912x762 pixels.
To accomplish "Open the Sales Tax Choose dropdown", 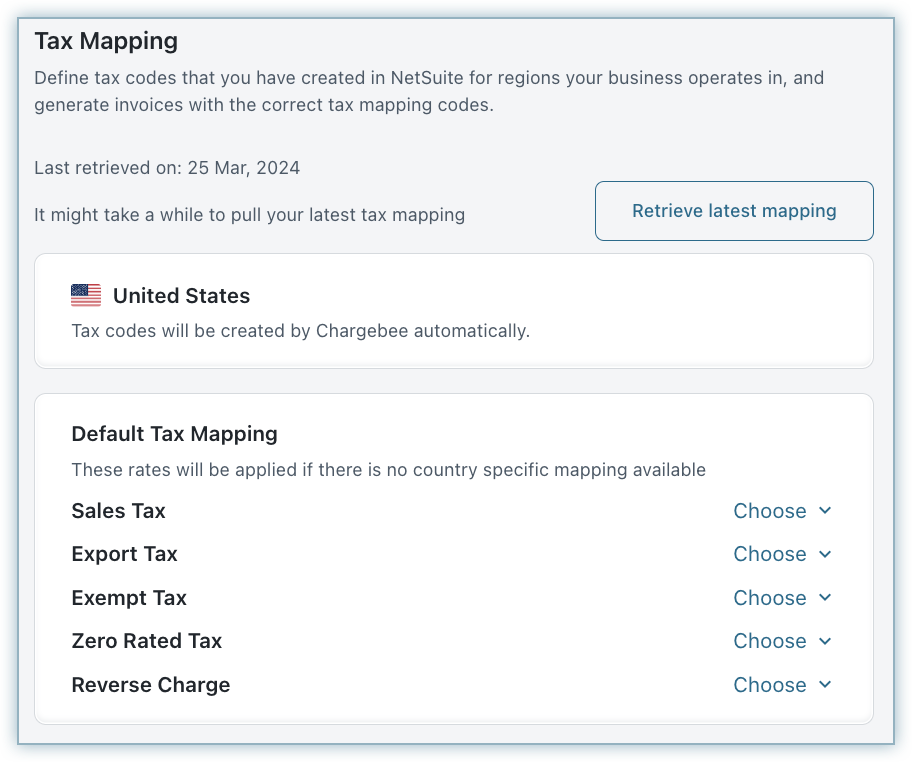I will [770, 511].
